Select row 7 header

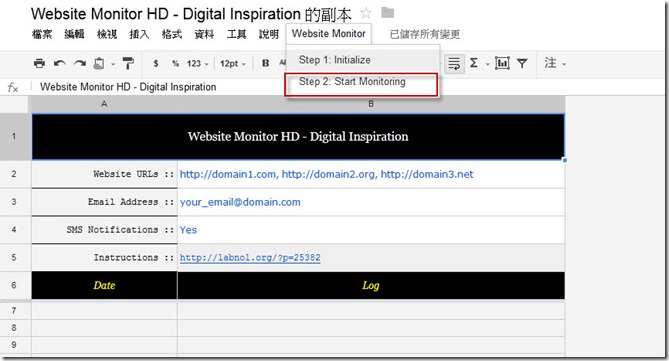click(14, 310)
